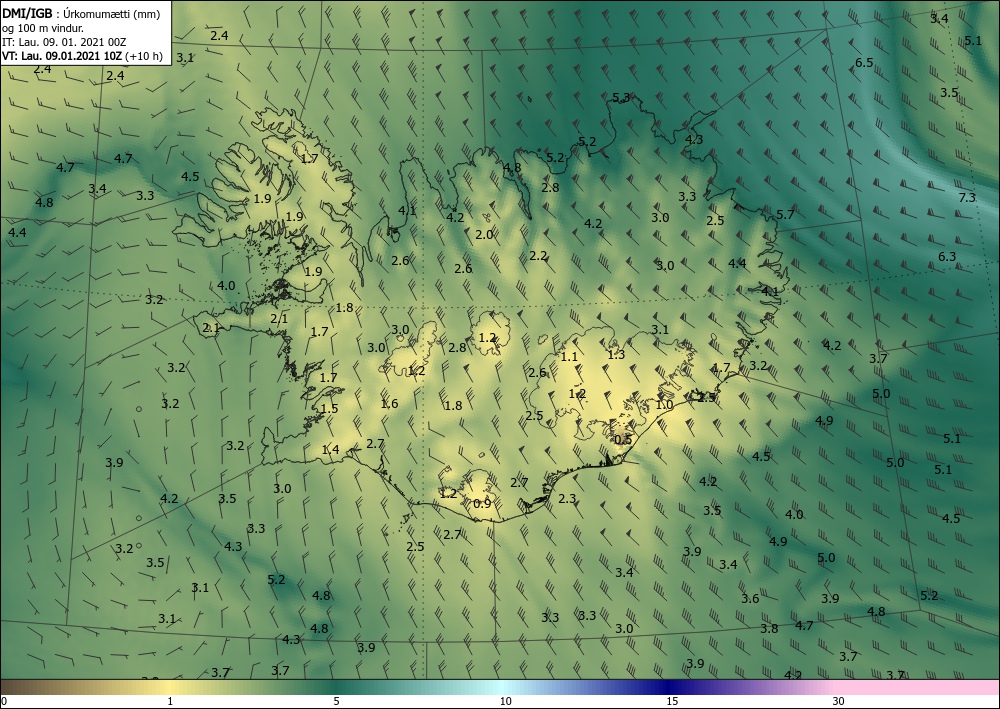This screenshot has height=709, width=1000.
Task: Click the 'DMI/IGB : Úrkomumætti (mm)' title line
Action: [x=81, y=13]
